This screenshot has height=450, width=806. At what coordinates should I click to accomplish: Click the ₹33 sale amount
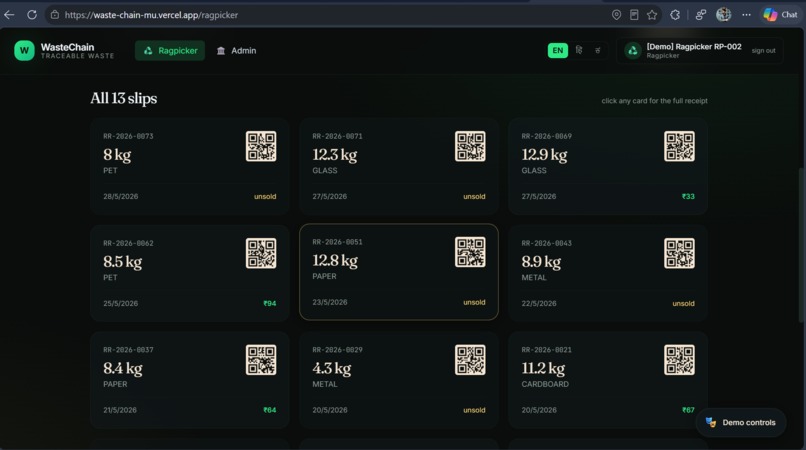688,196
